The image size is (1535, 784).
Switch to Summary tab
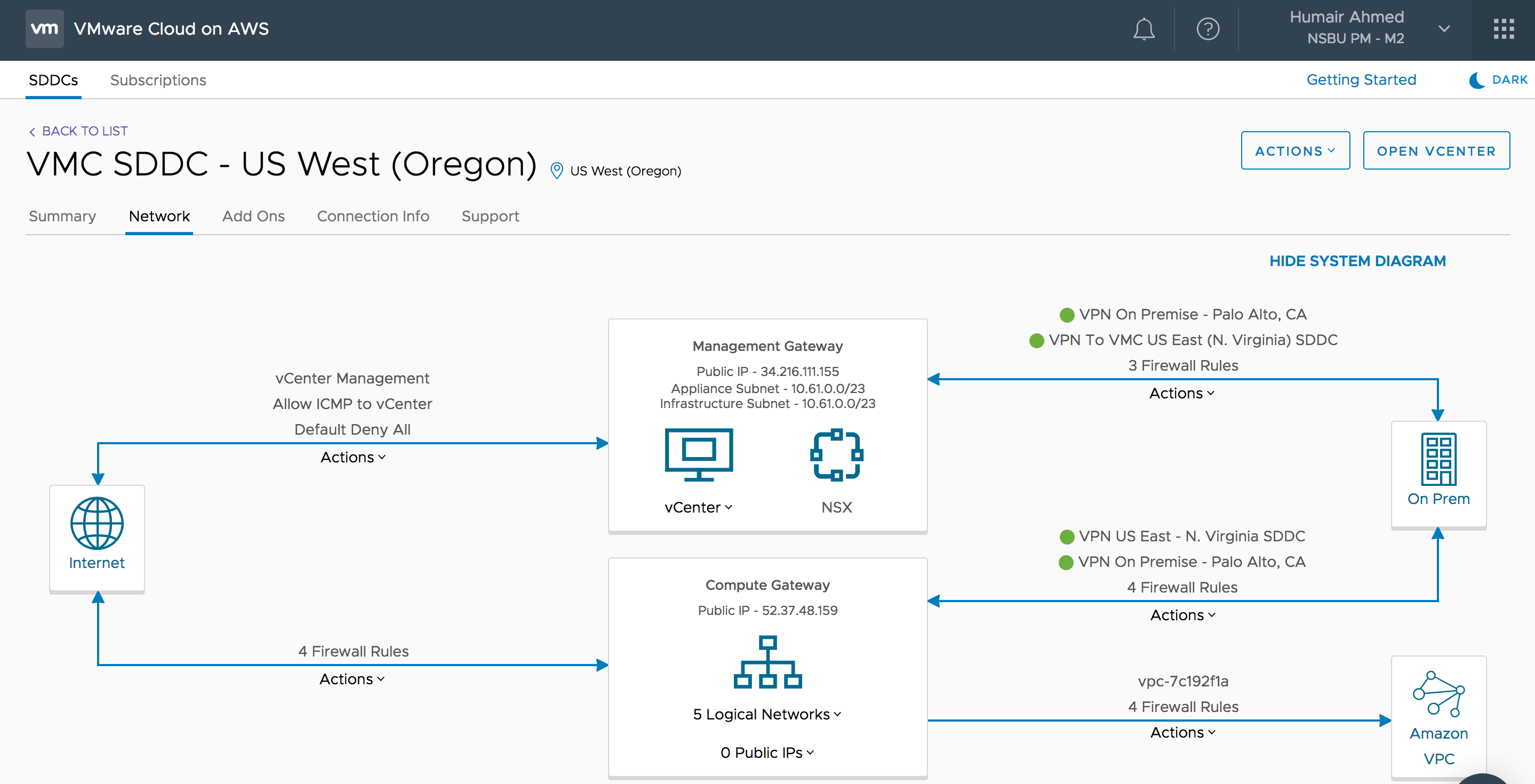tap(61, 215)
